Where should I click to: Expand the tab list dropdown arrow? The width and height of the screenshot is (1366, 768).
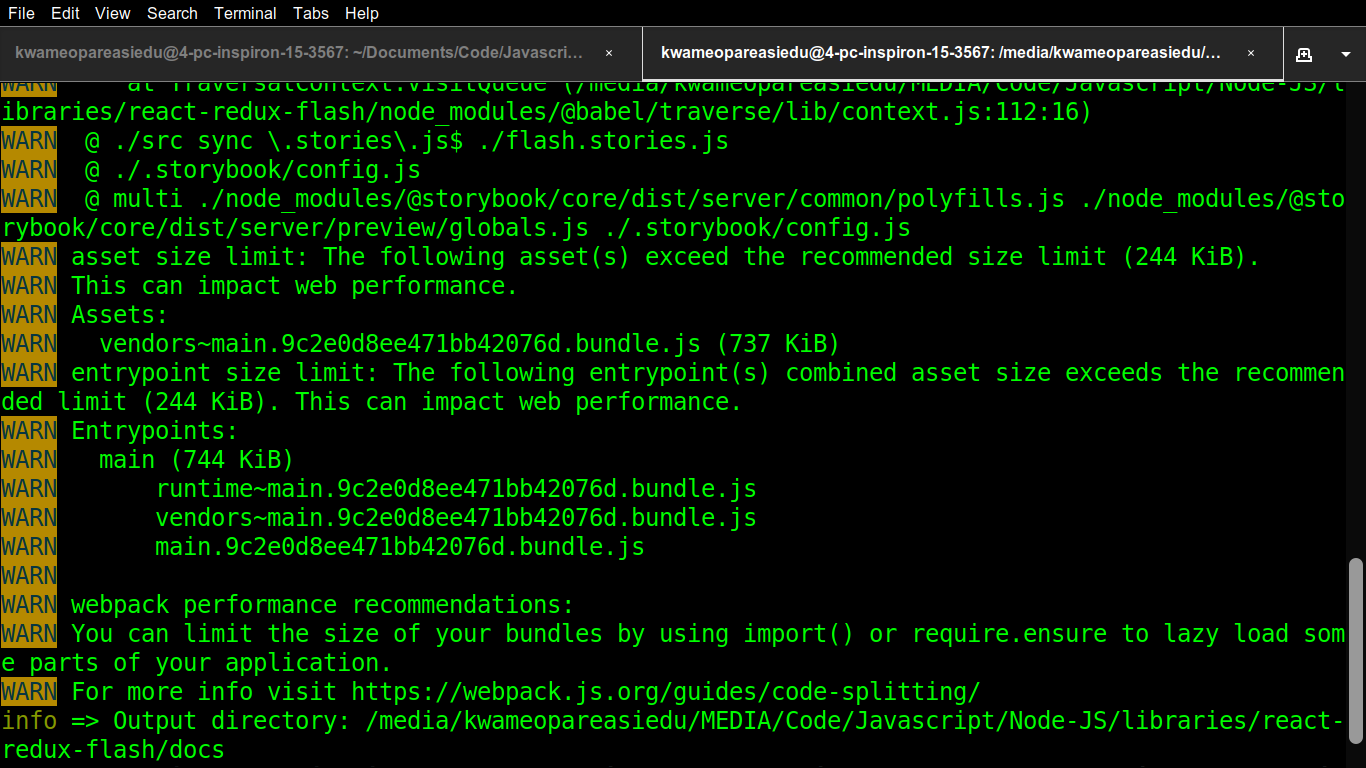pyautogui.click(x=1345, y=54)
